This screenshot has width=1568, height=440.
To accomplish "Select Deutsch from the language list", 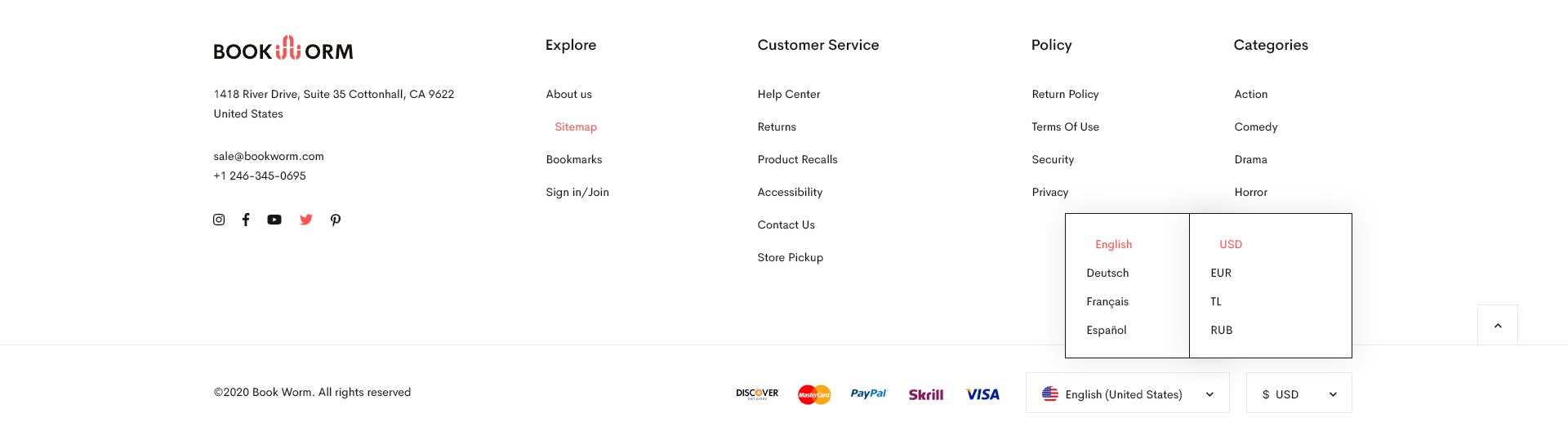I will click(x=1107, y=273).
